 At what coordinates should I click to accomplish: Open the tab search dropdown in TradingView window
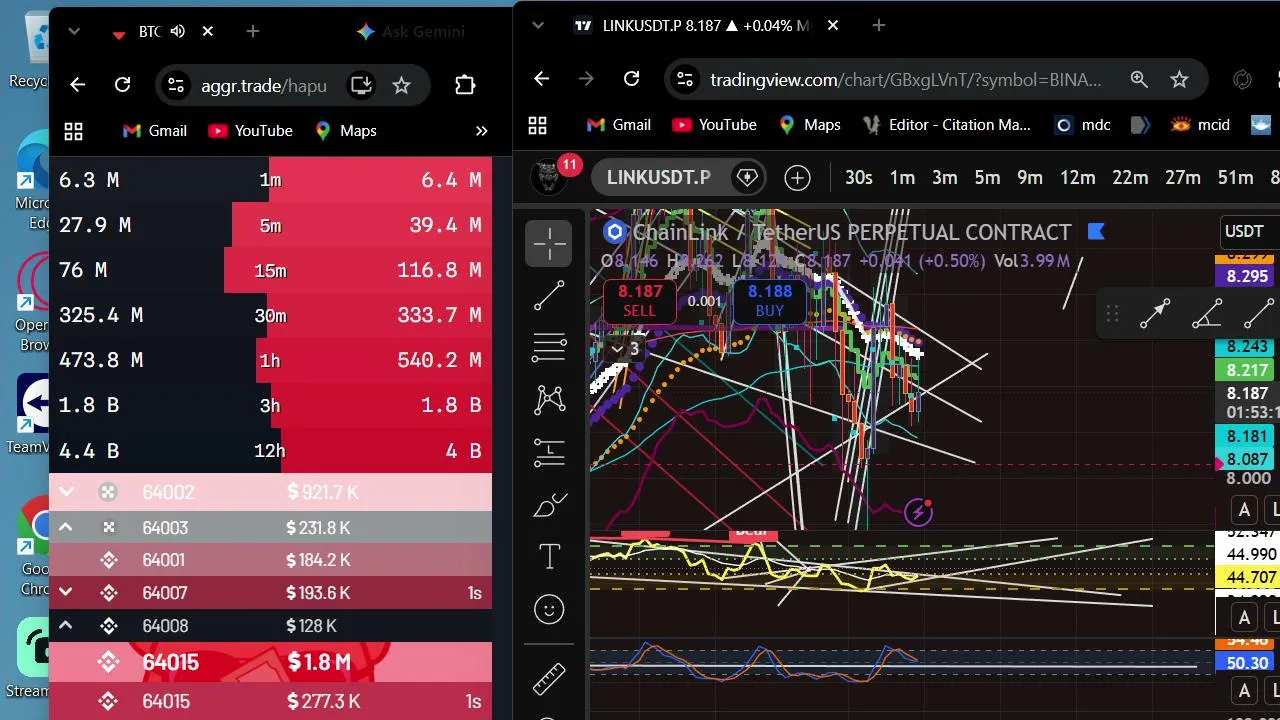(538, 25)
